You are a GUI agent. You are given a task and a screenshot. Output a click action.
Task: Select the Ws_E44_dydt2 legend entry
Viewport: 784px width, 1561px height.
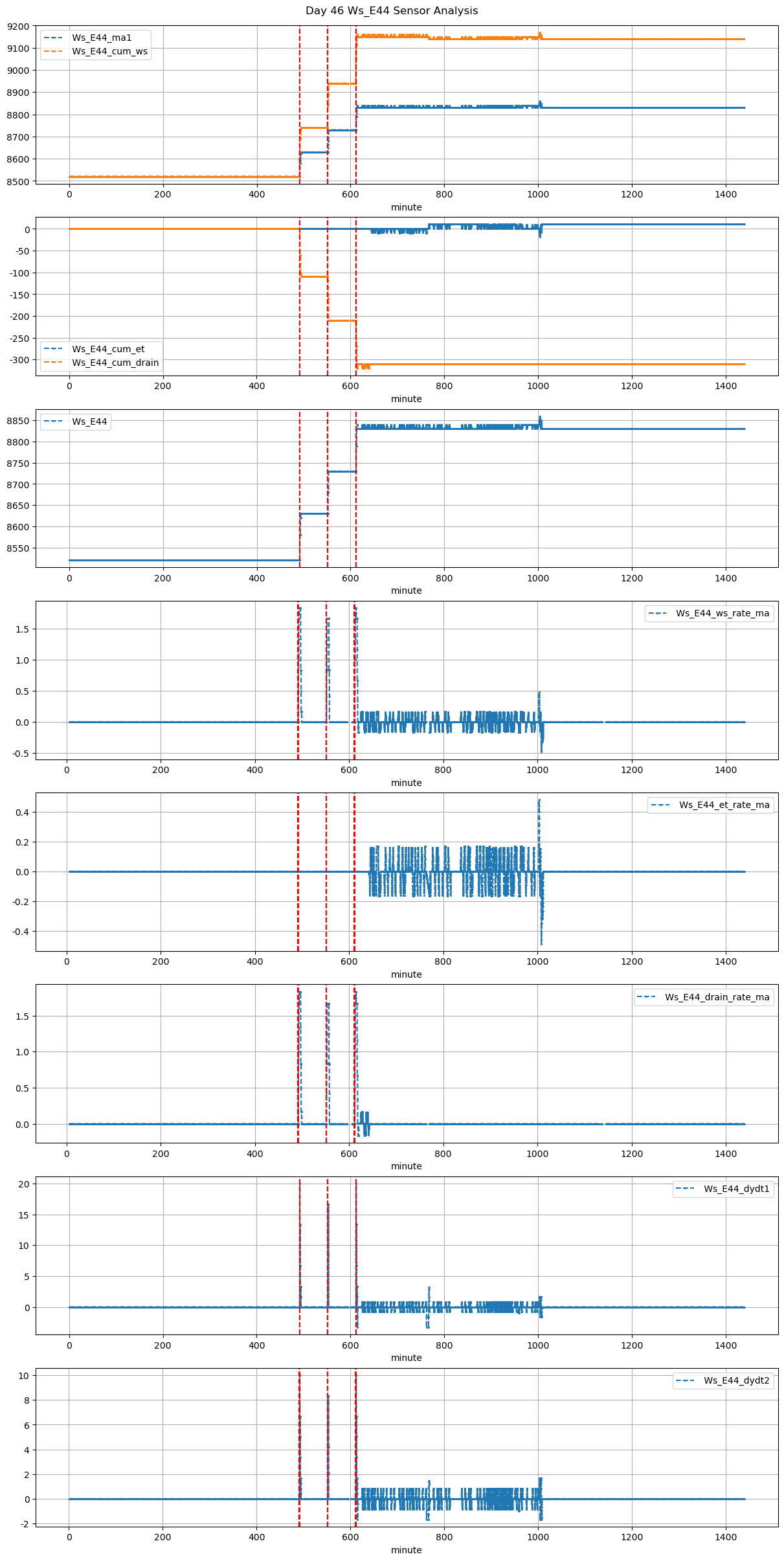pos(736,1380)
